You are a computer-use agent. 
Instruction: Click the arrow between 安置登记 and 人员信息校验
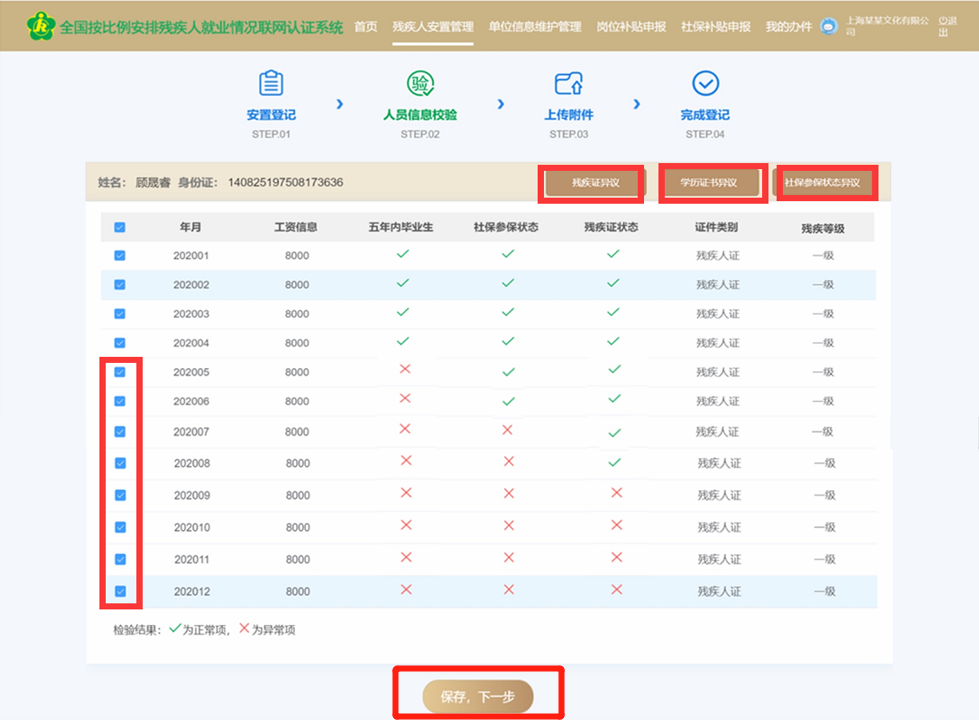click(340, 103)
